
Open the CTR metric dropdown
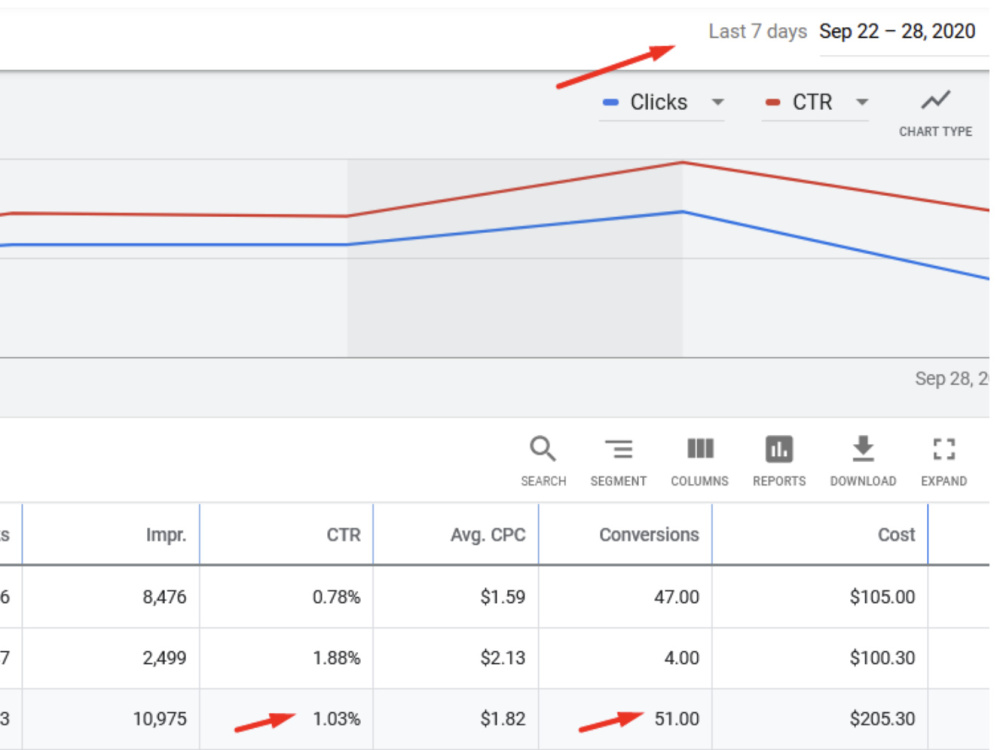(816, 102)
